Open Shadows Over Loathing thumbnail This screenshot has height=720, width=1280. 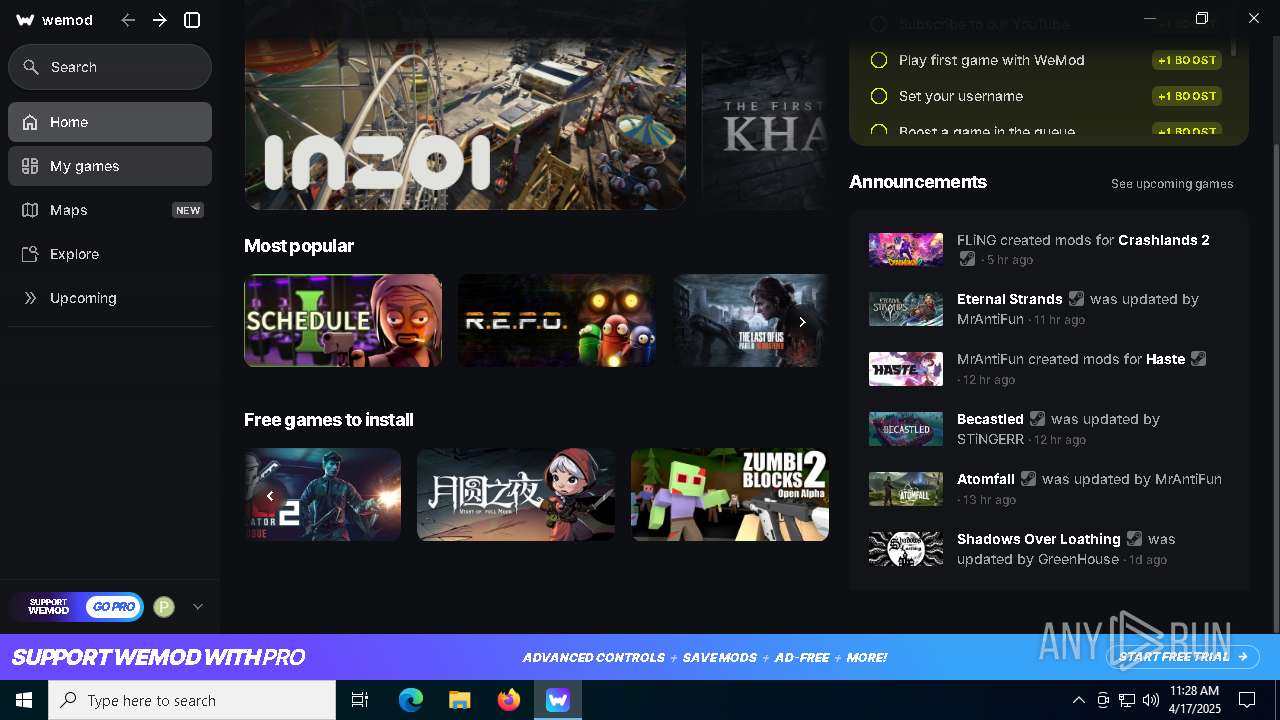tap(906, 549)
